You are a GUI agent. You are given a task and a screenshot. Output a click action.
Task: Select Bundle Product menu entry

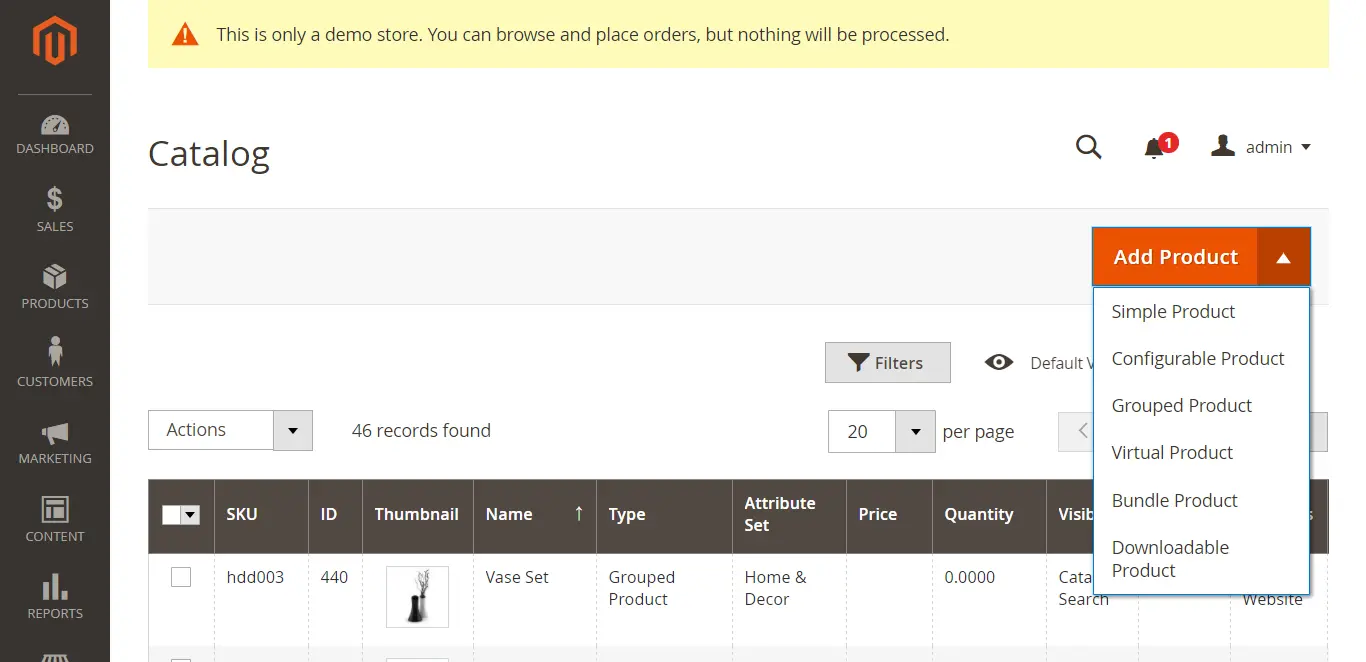(1175, 501)
